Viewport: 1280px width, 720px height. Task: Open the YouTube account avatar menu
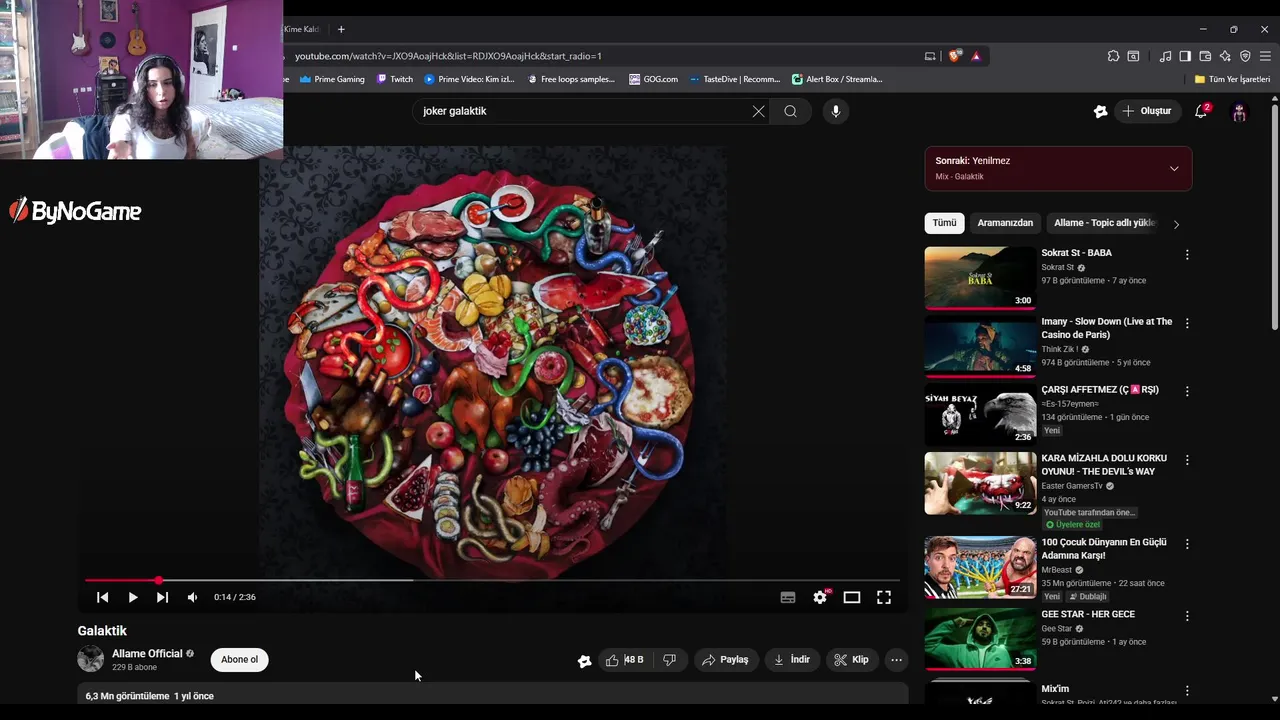[1240, 112]
